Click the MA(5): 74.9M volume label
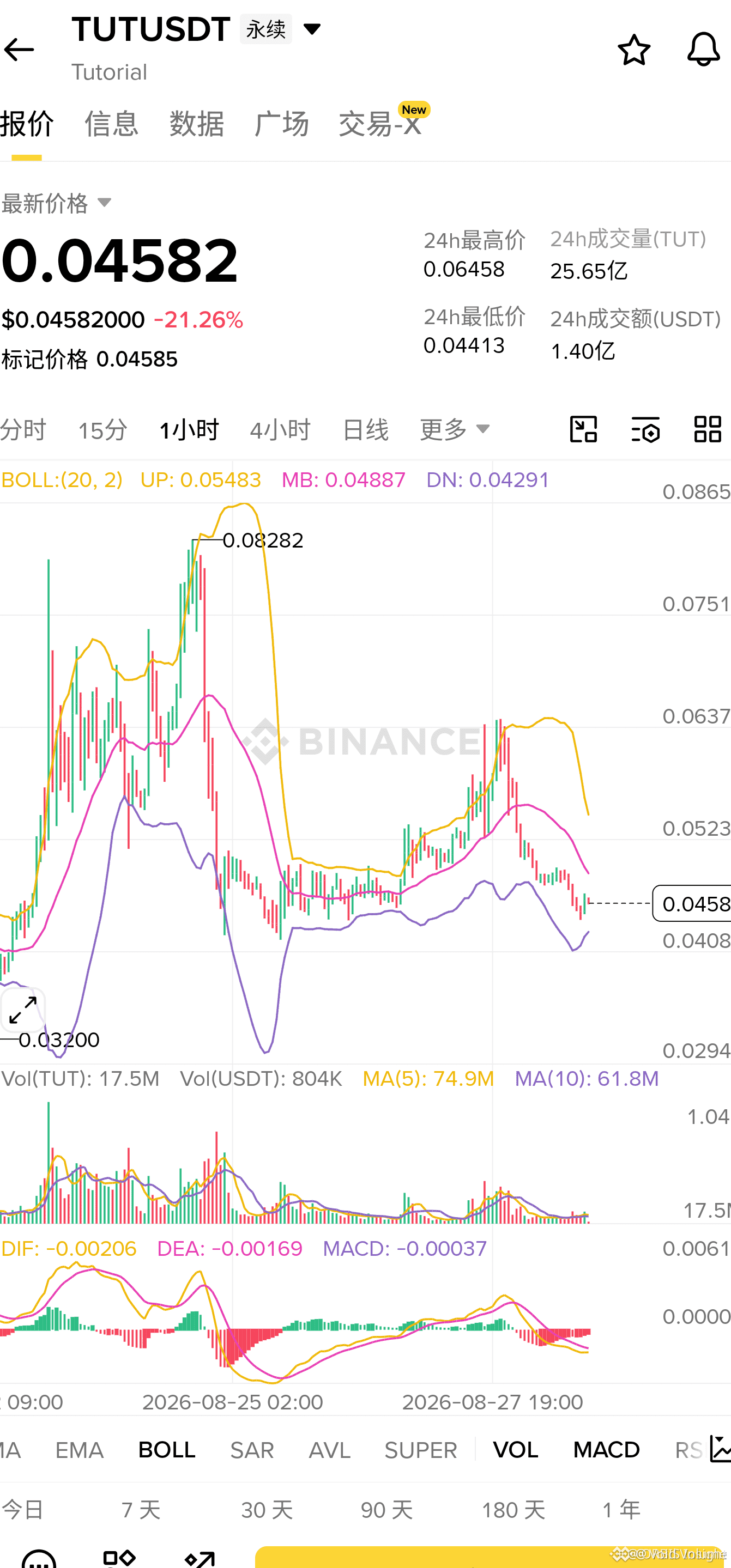 [x=428, y=1079]
